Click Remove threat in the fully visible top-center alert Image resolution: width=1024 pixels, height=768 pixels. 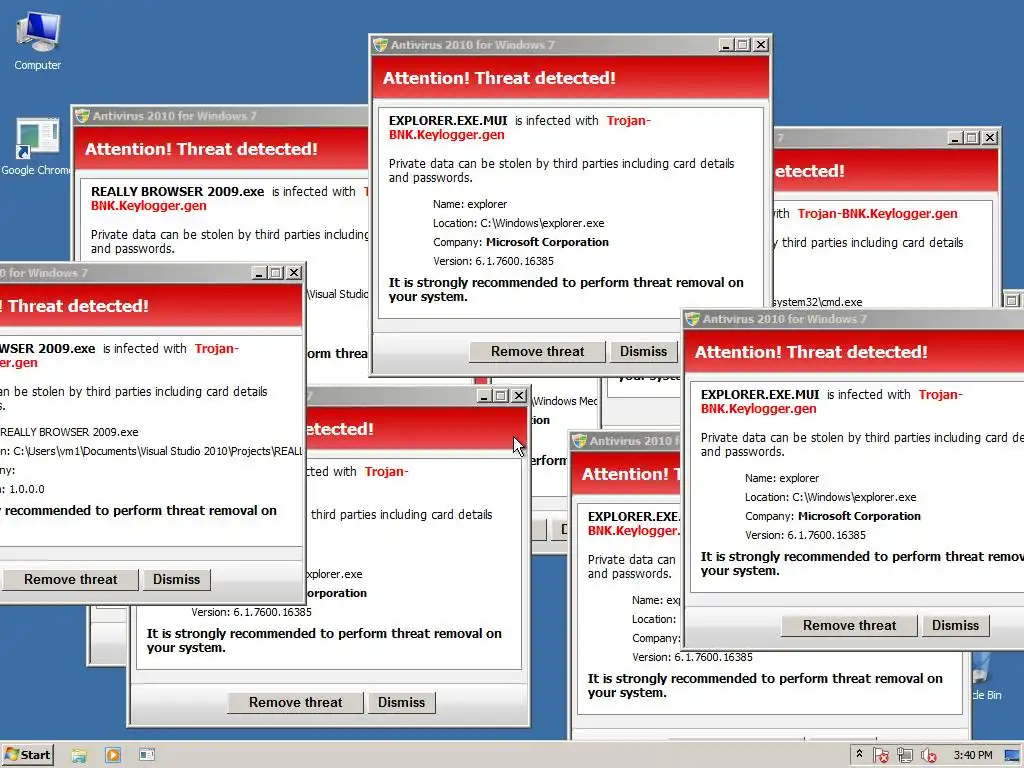point(537,351)
